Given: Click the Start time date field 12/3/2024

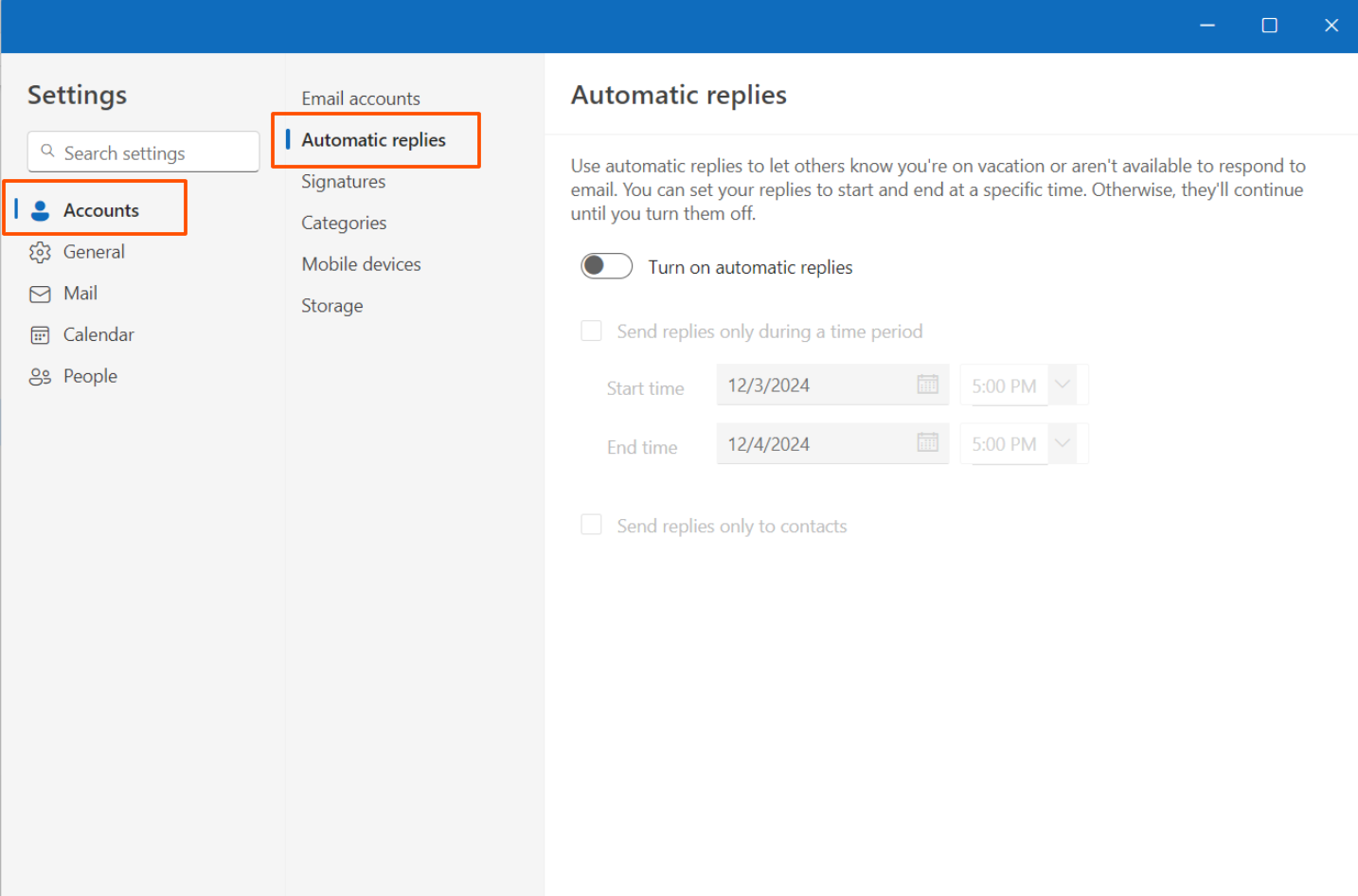Looking at the screenshot, I should point(832,385).
